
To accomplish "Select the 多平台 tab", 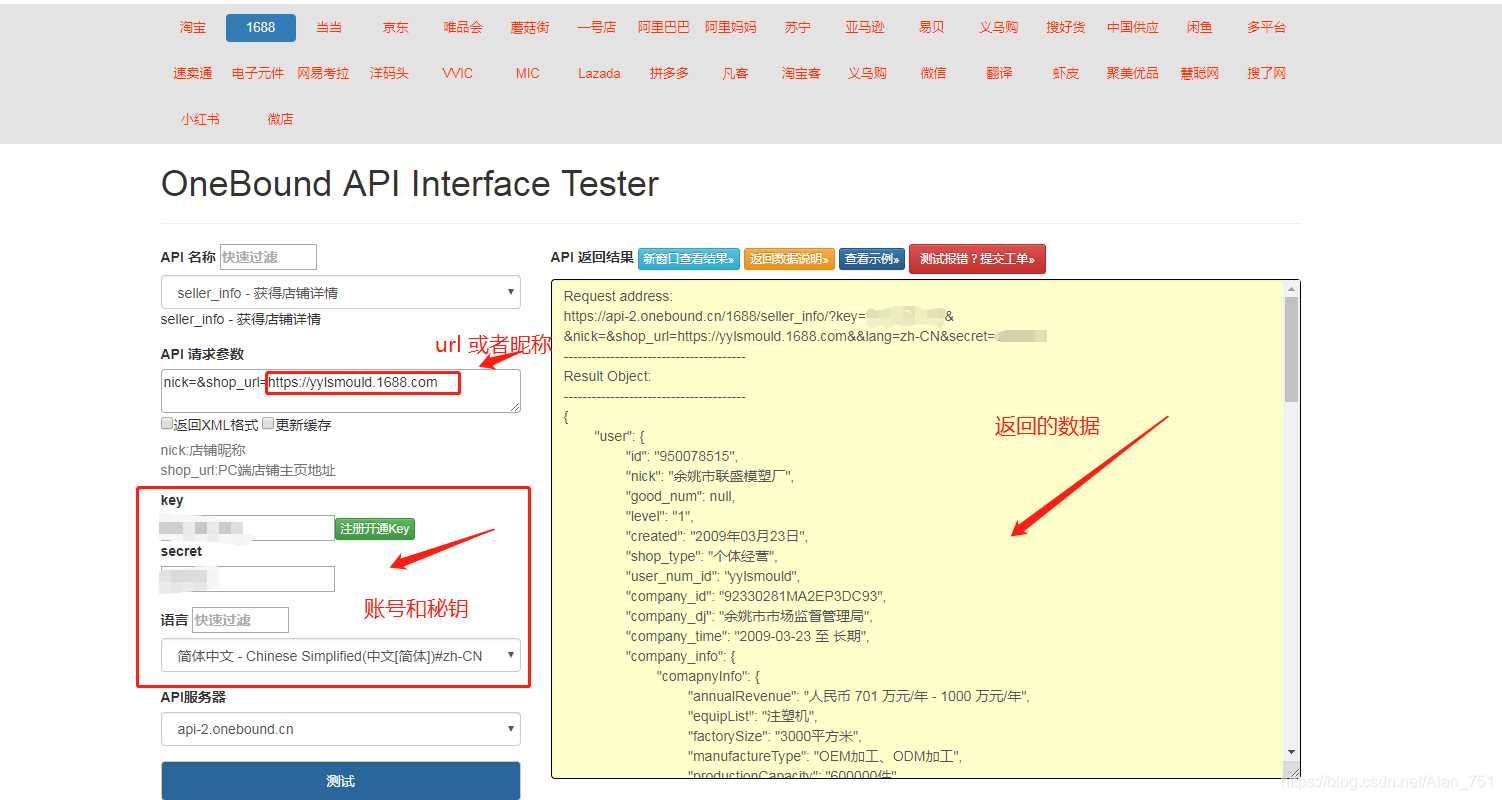I will pos(1267,28).
